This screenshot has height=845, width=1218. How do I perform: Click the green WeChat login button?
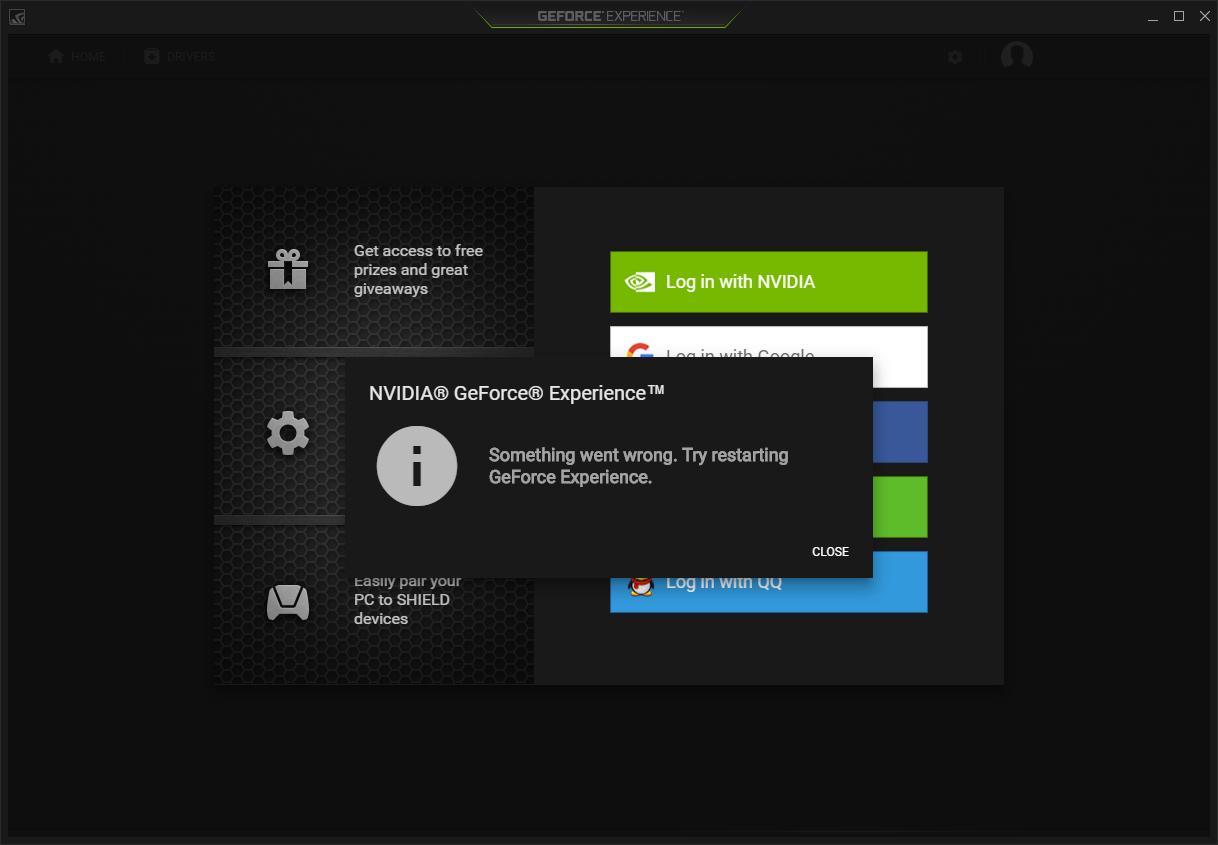(900, 507)
